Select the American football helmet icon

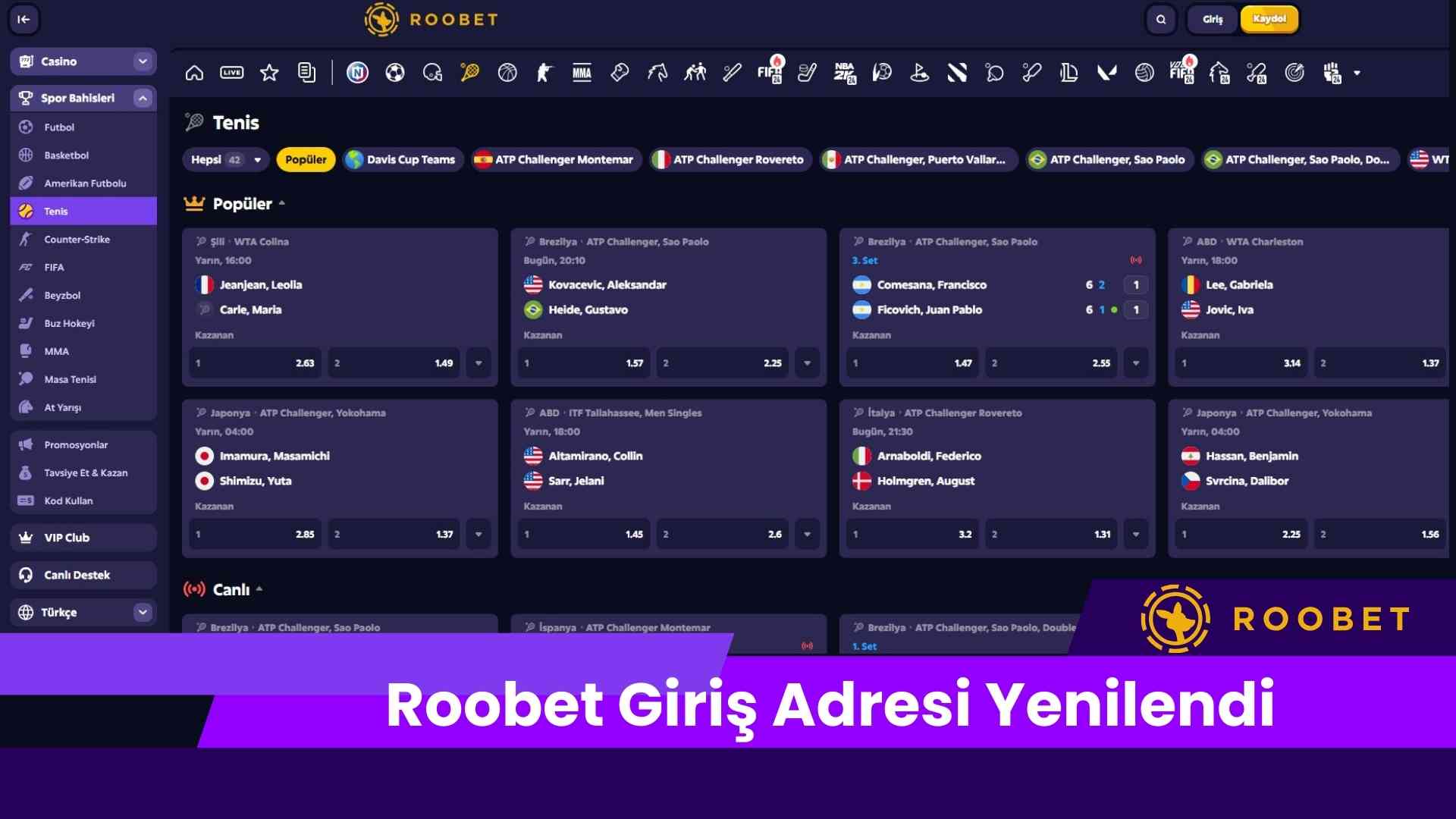click(432, 73)
